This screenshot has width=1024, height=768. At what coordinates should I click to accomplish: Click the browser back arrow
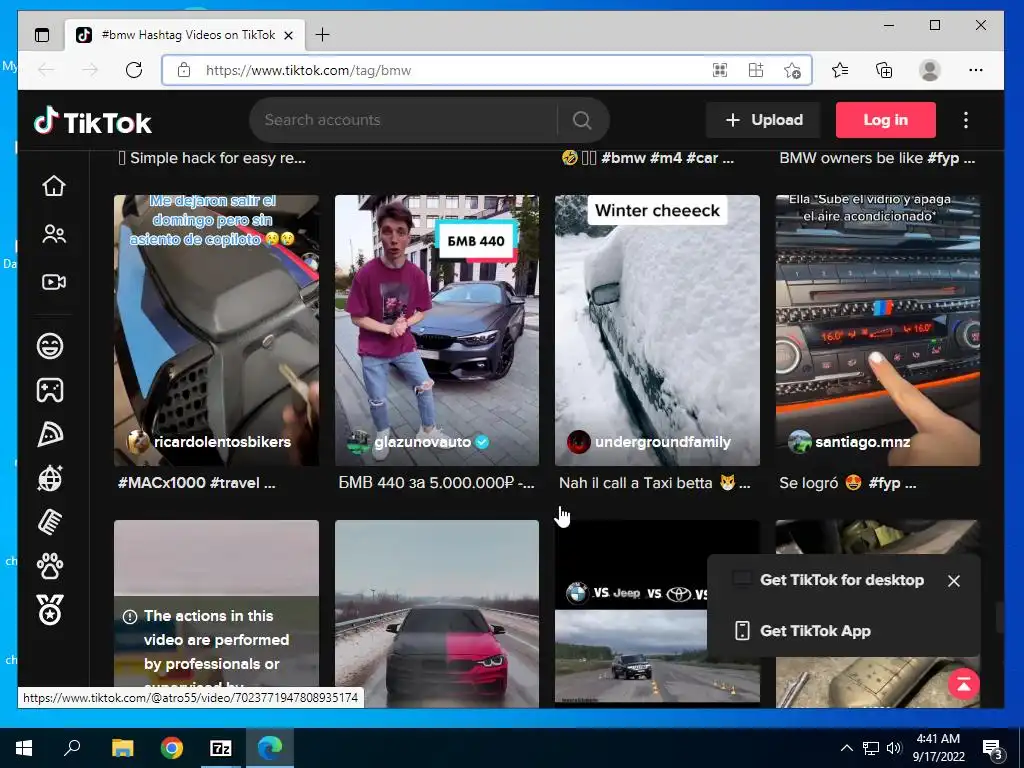tap(46, 70)
